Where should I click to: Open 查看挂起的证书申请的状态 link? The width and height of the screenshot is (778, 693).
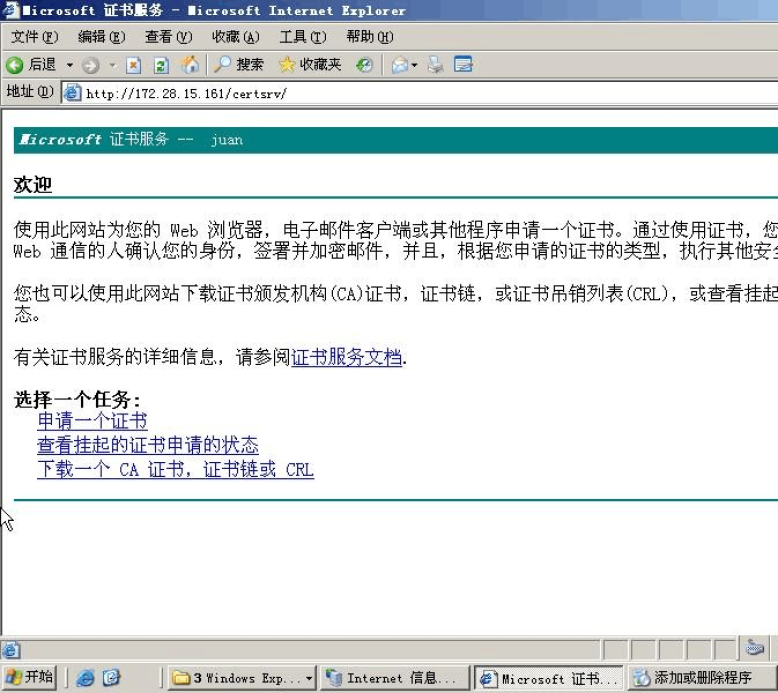click(148, 445)
